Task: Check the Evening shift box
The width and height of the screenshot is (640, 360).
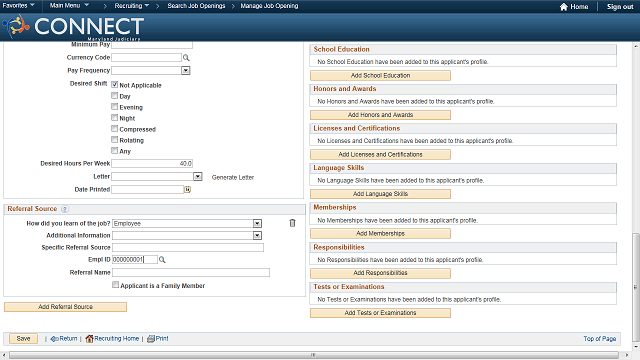Action: click(x=115, y=107)
